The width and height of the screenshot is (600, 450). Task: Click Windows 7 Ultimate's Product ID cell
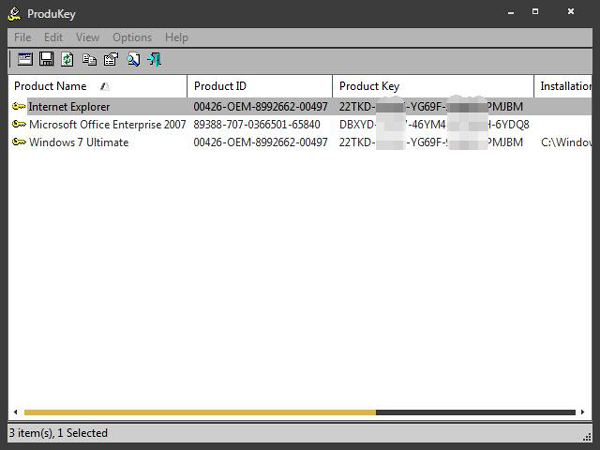[261, 142]
